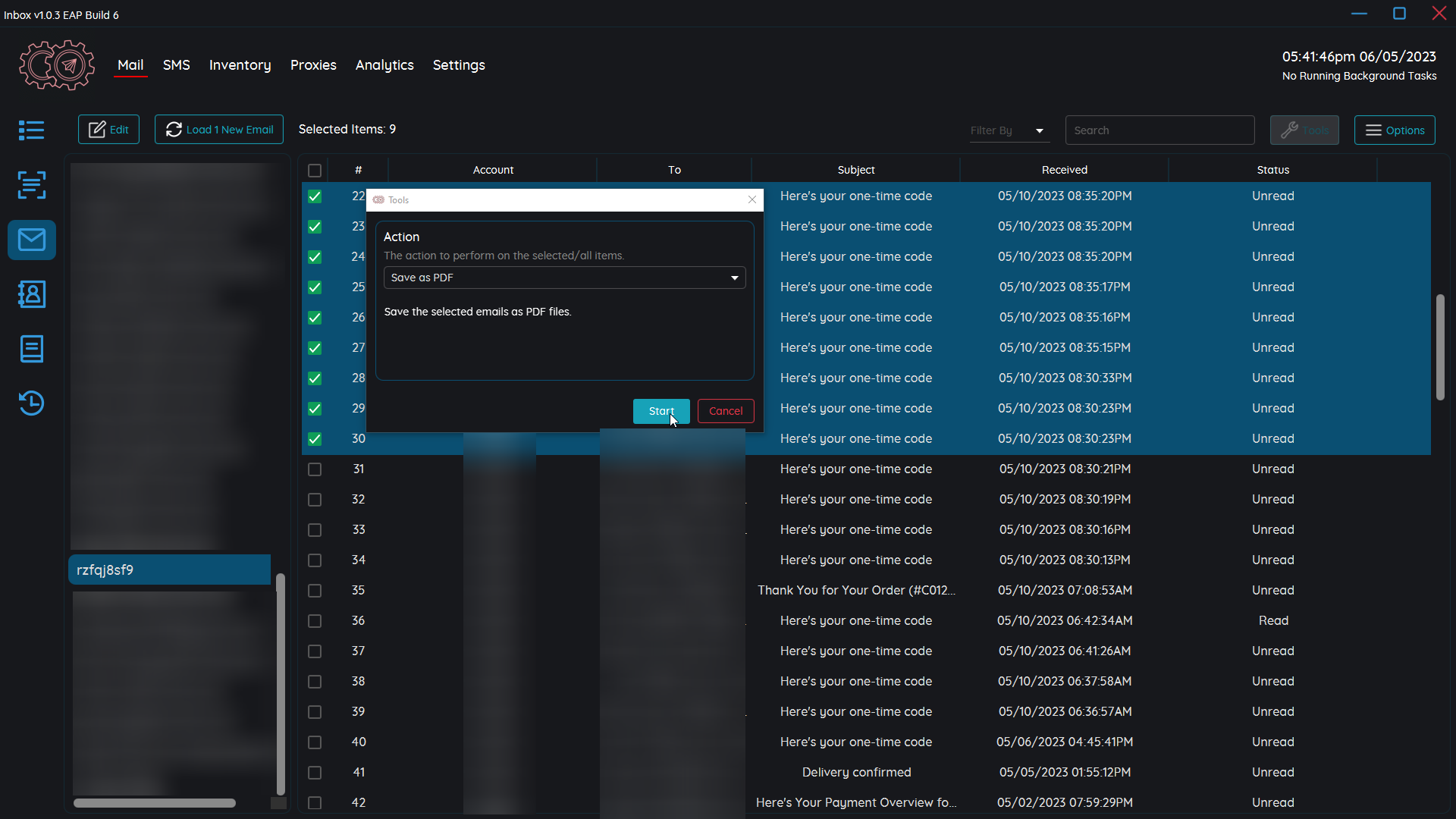The image size is (1456, 819).
Task: Check the checkbox for row 35
Action: click(315, 591)
